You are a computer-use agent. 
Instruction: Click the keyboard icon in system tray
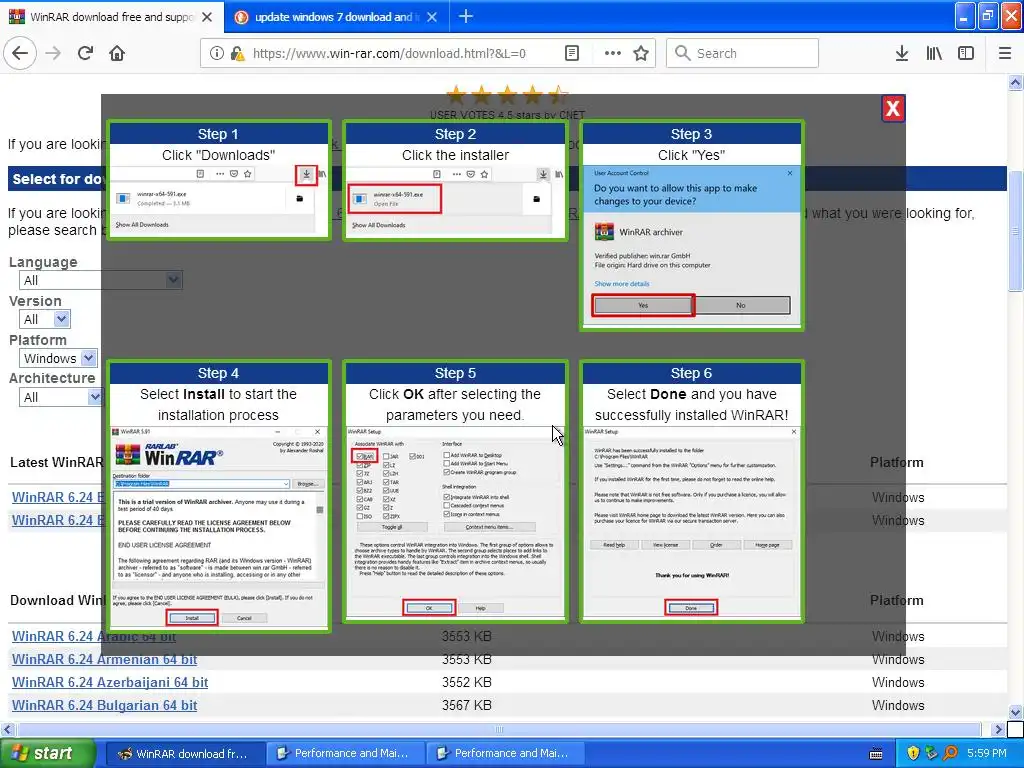(x=876, y=754)
